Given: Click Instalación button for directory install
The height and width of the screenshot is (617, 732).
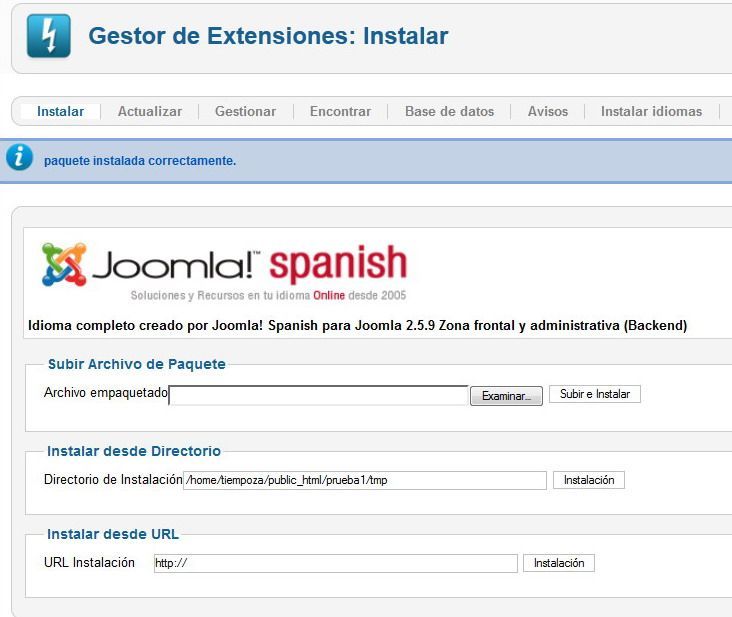Looking at the screenshot, I should (589, 480).
